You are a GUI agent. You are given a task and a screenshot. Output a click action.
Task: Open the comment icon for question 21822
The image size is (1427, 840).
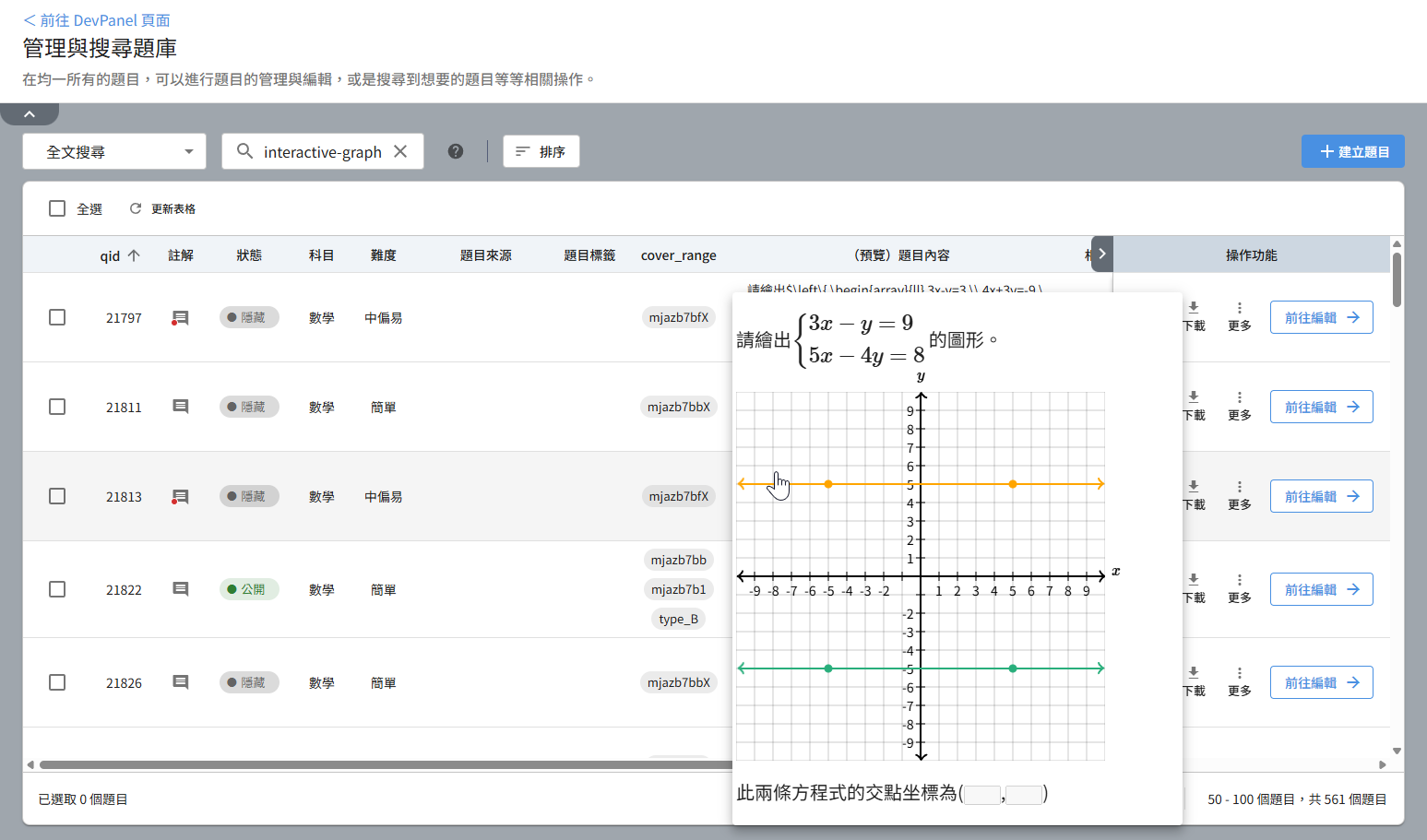pos(181,589)
